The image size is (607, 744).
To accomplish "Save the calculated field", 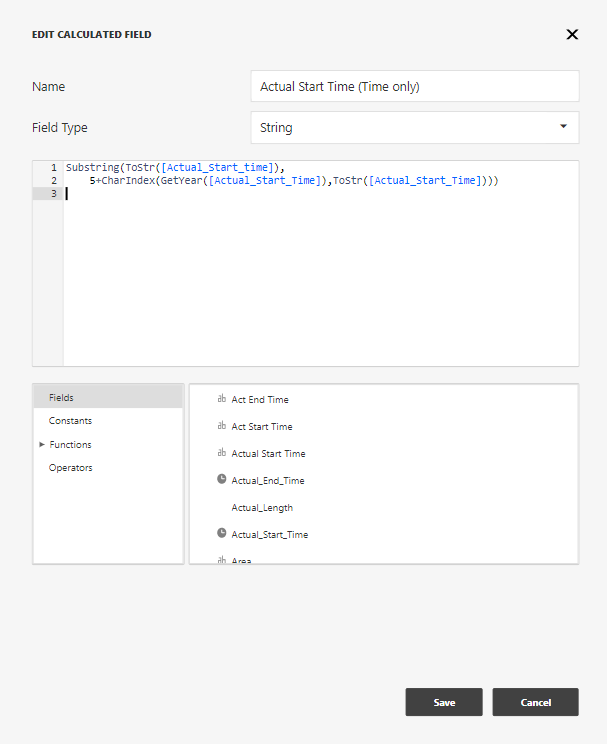I will tap(444, 702).
